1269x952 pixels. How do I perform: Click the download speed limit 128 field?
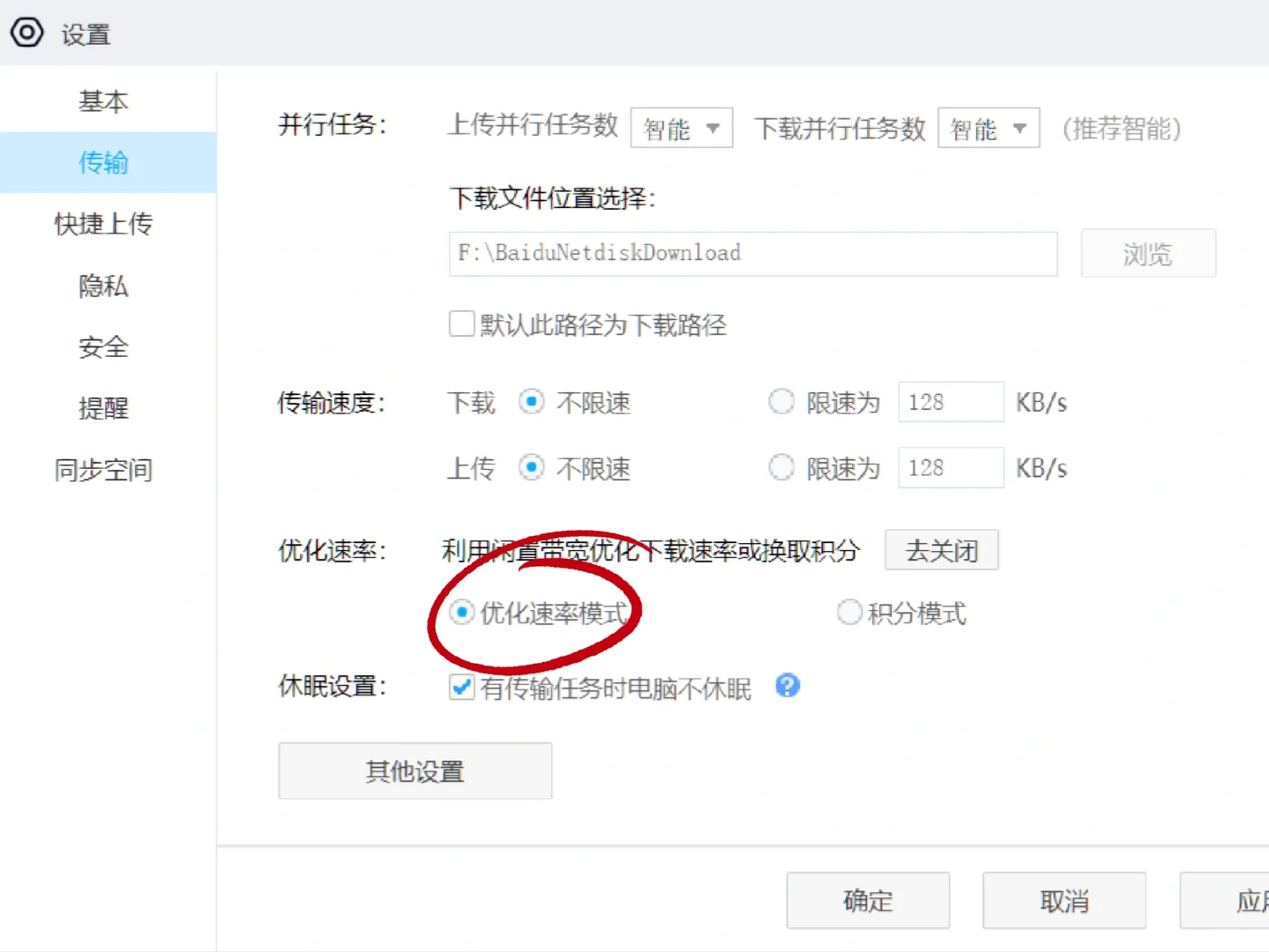(x=950, y=402)
